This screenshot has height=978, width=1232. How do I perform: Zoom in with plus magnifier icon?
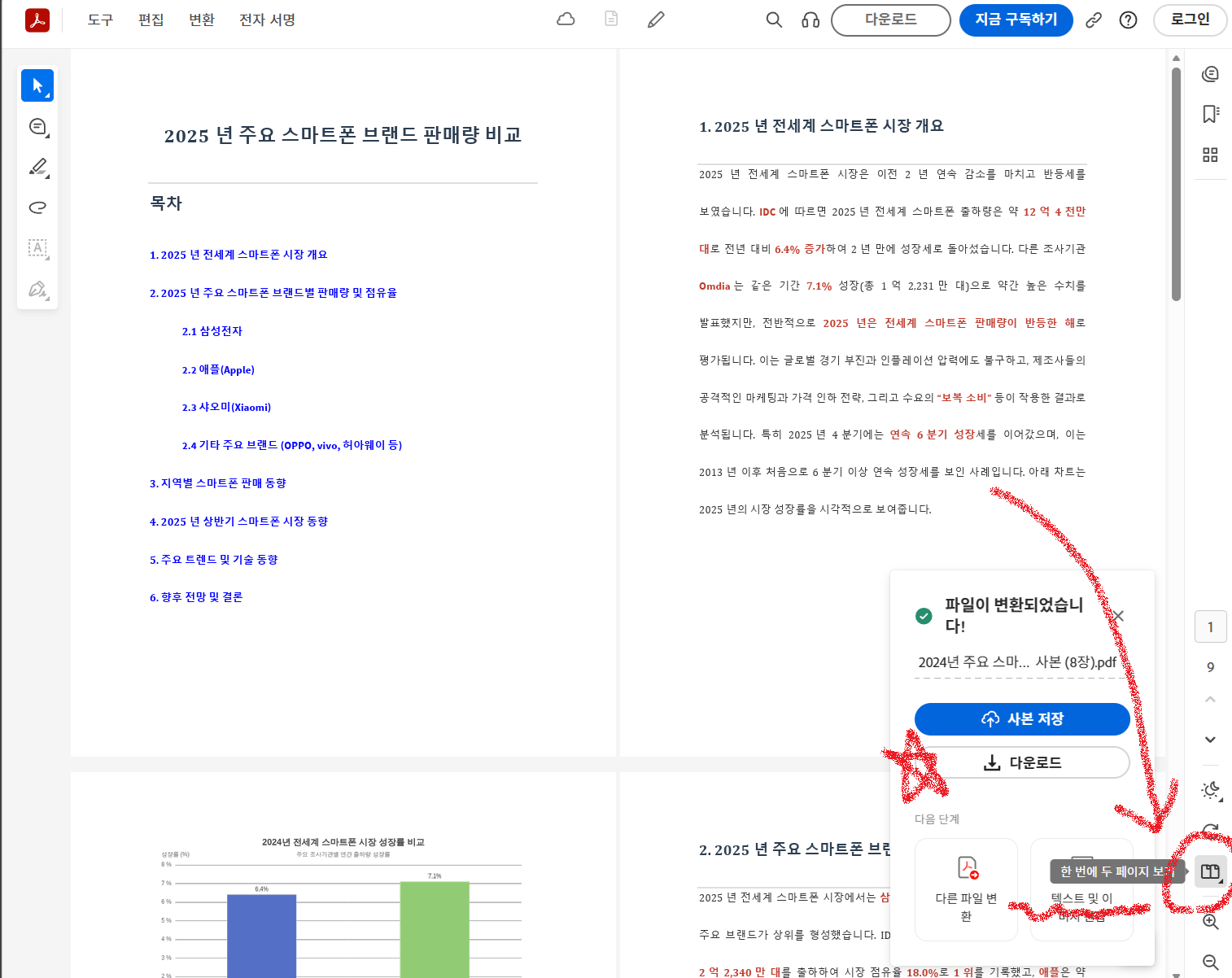[1211, 922]
